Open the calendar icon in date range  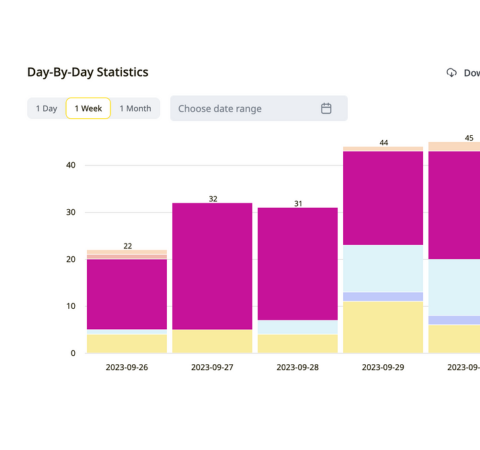[x=326, y=108]
